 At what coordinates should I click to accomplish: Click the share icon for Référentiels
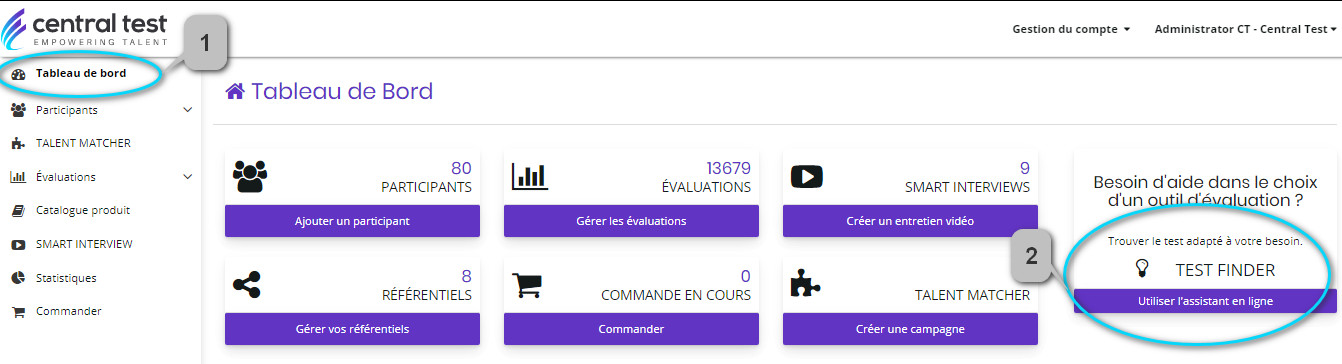[246, 285]
